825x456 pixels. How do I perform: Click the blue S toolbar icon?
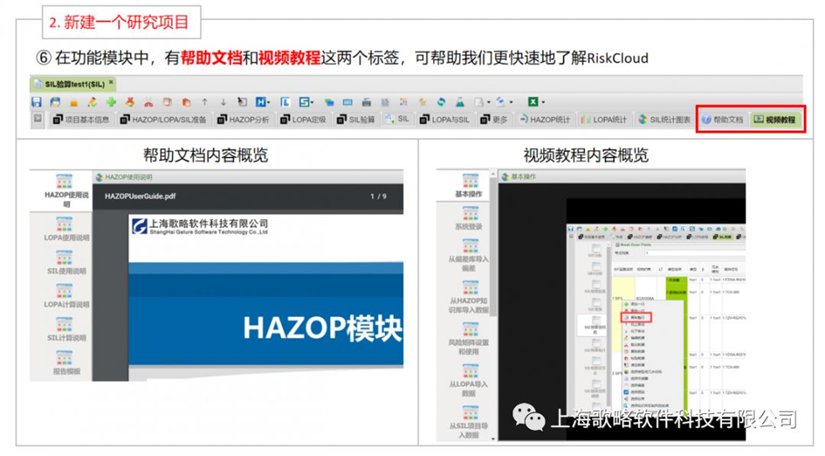click(304, 102)
